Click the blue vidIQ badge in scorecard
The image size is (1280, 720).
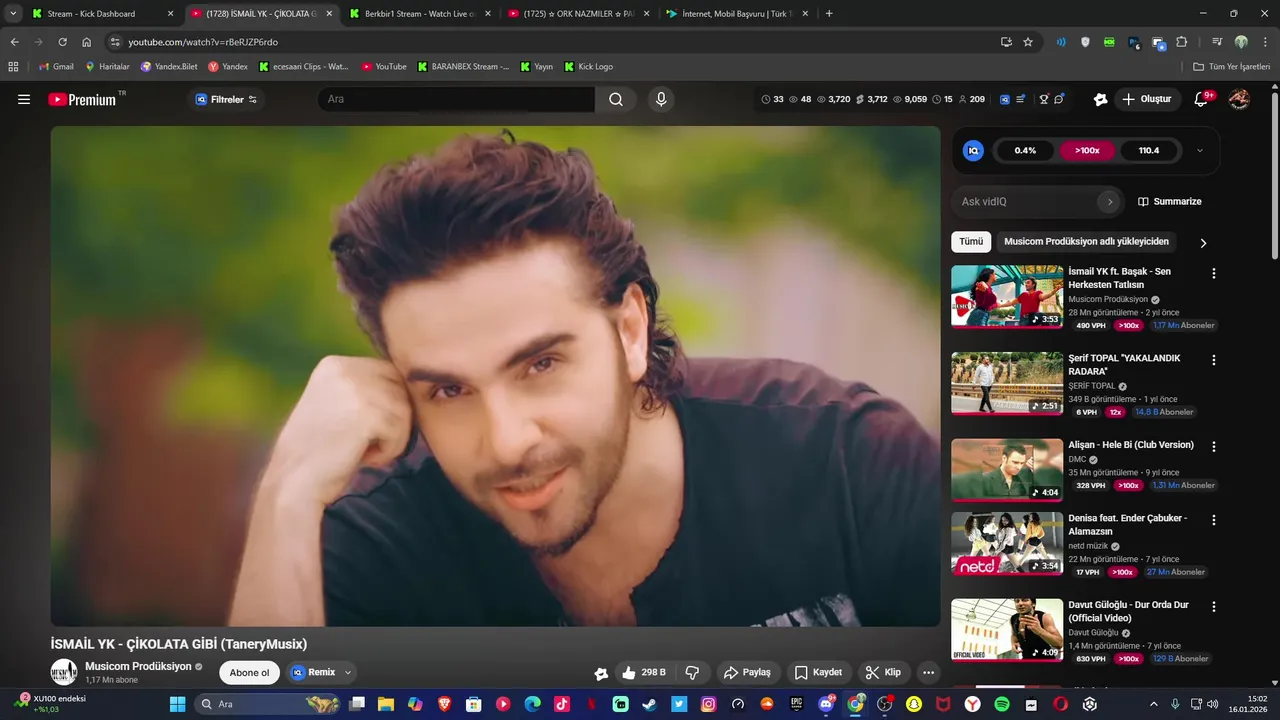point(973,151)
